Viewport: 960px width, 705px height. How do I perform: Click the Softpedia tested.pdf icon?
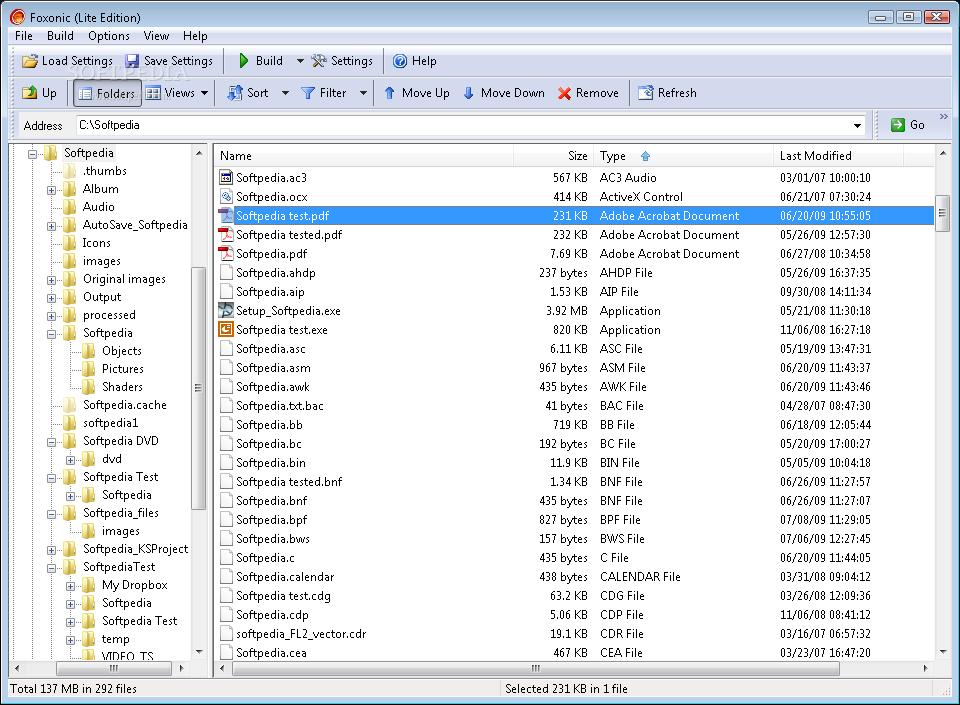tap(226, 234)
